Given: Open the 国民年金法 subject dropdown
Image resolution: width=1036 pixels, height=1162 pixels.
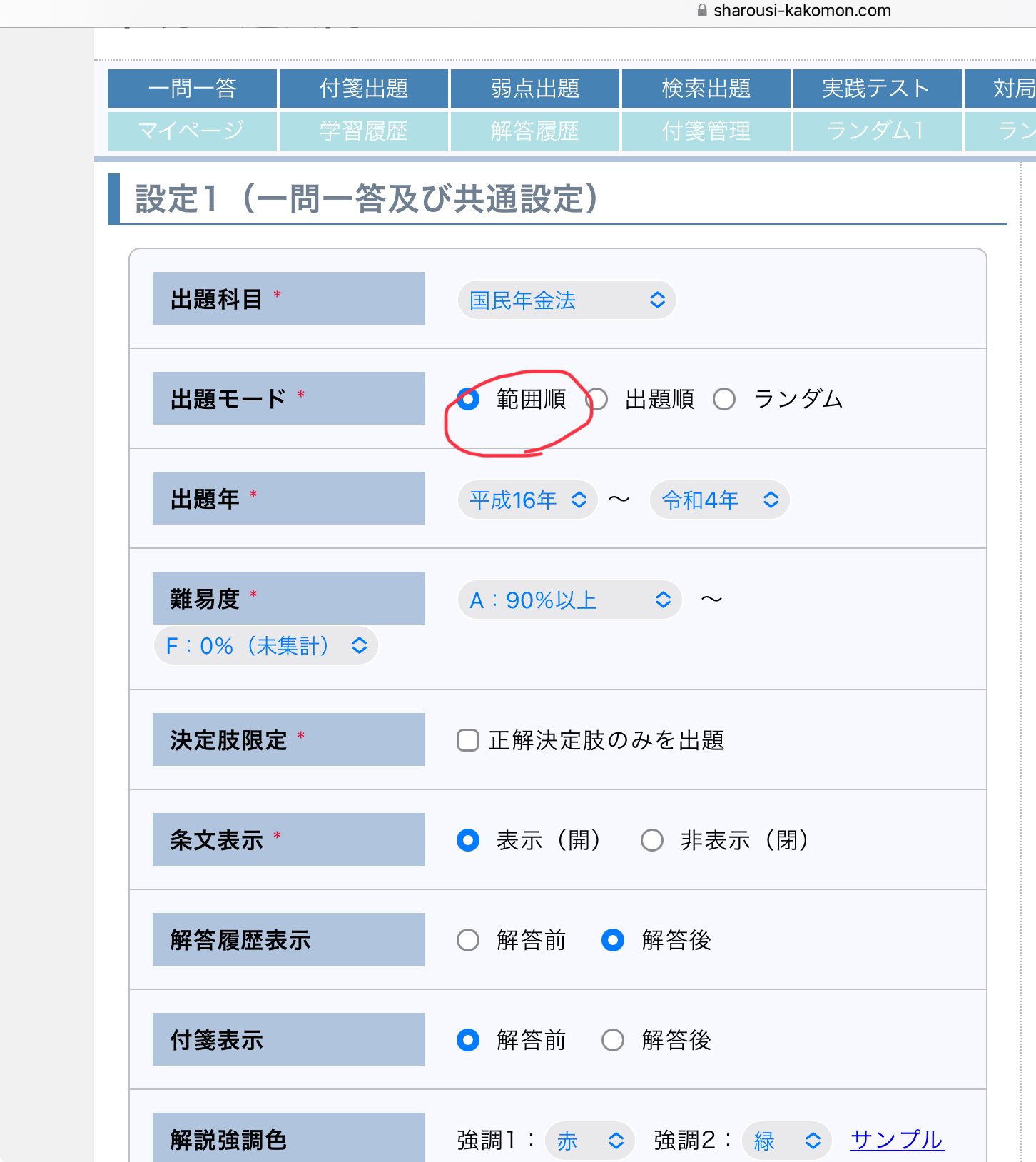Looking at the screenshot, I should pos(567,300).
